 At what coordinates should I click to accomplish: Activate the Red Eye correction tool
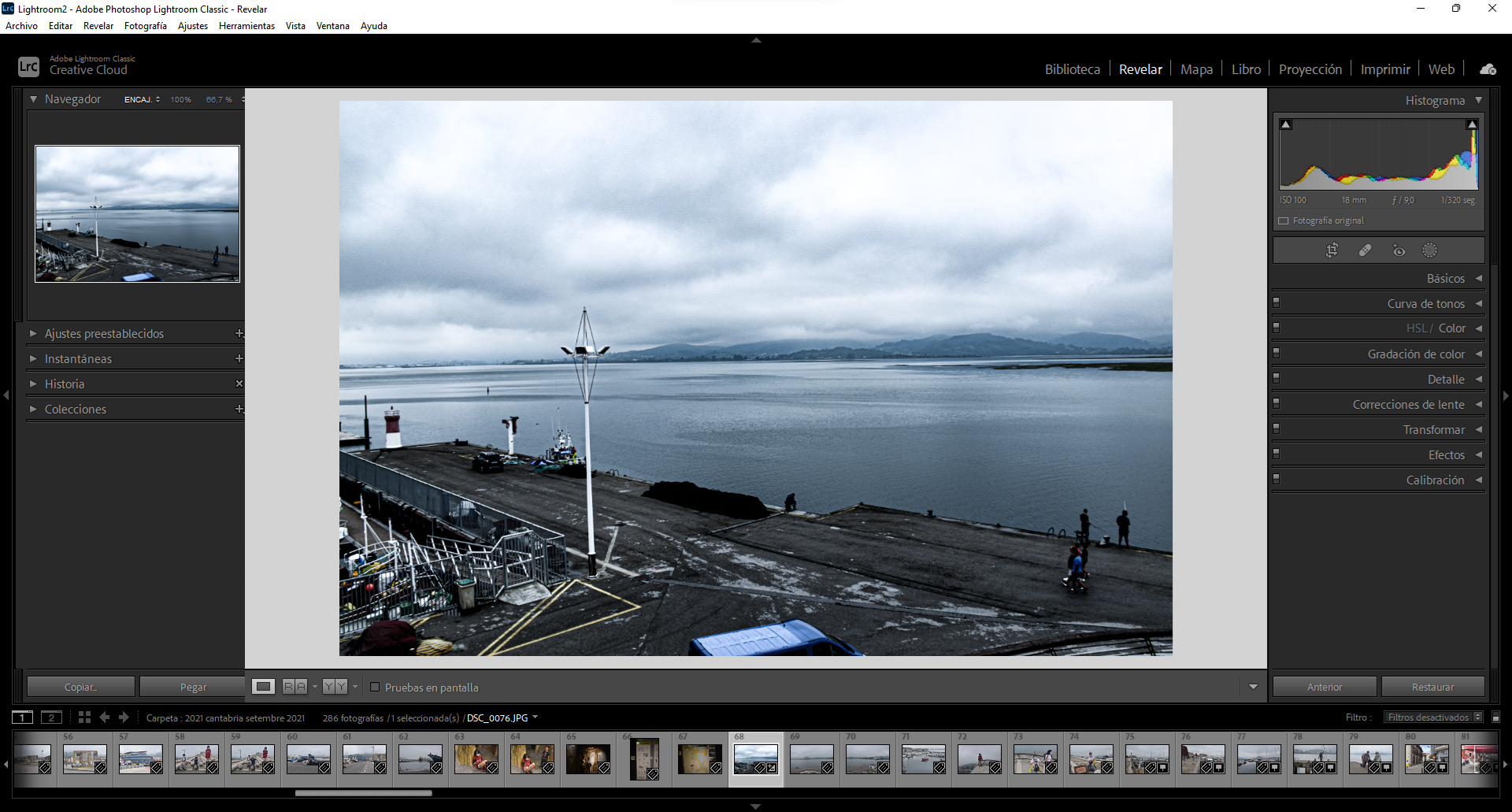[x=1399, y=250]
